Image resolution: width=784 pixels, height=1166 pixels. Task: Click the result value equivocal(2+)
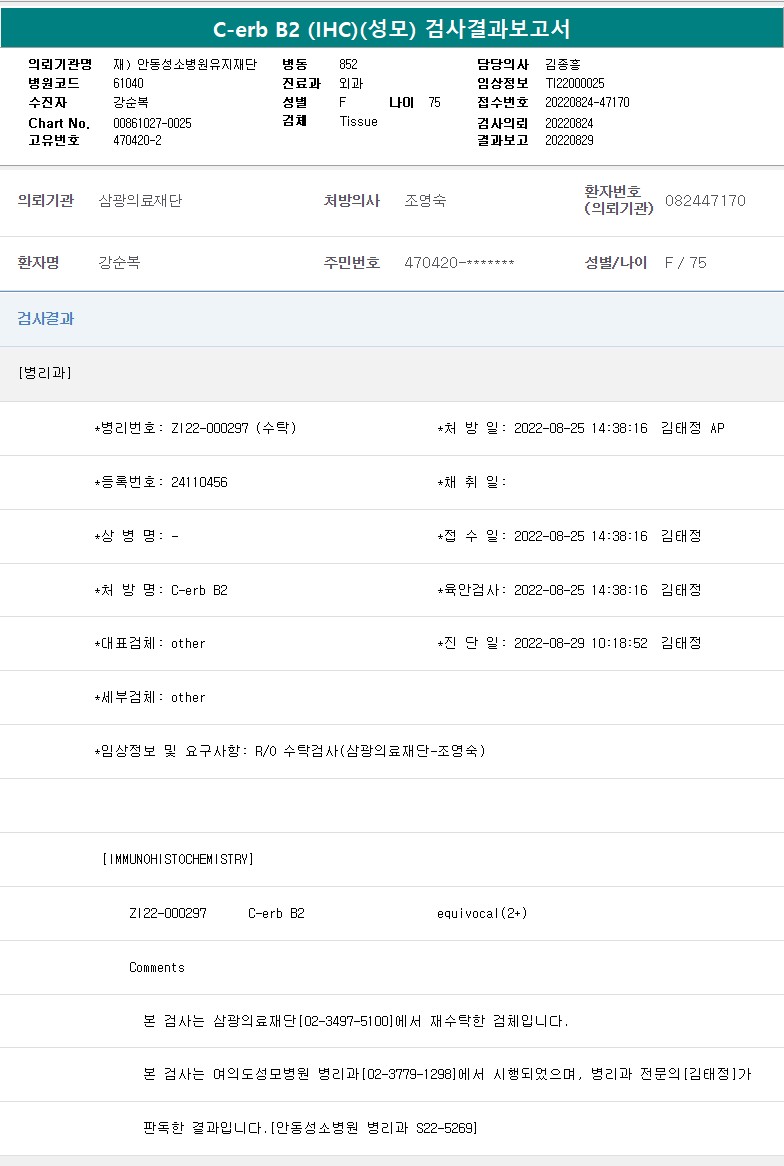pyautogui.click(x=482, y=913)
